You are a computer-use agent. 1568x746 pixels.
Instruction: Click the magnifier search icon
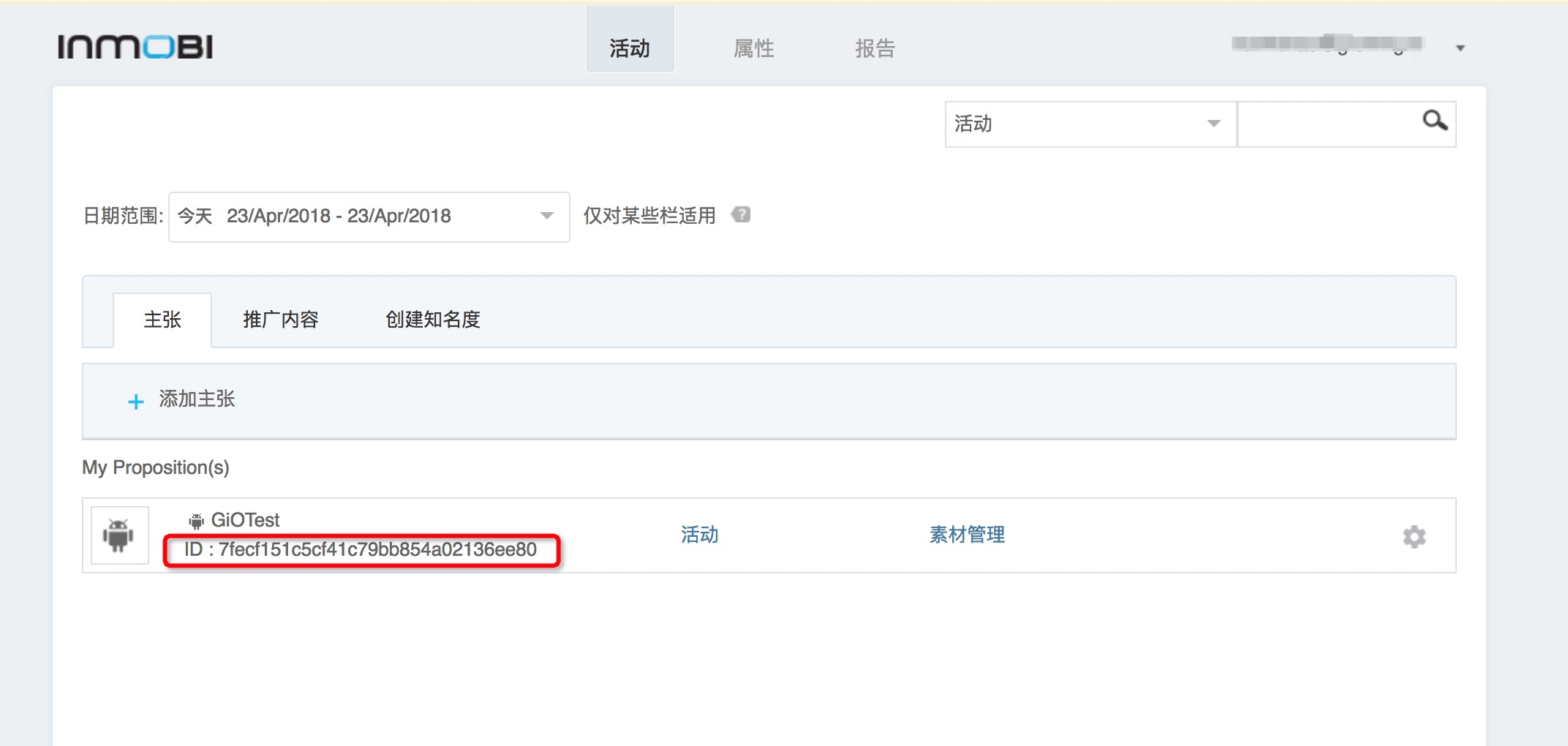pos(1434,121)
